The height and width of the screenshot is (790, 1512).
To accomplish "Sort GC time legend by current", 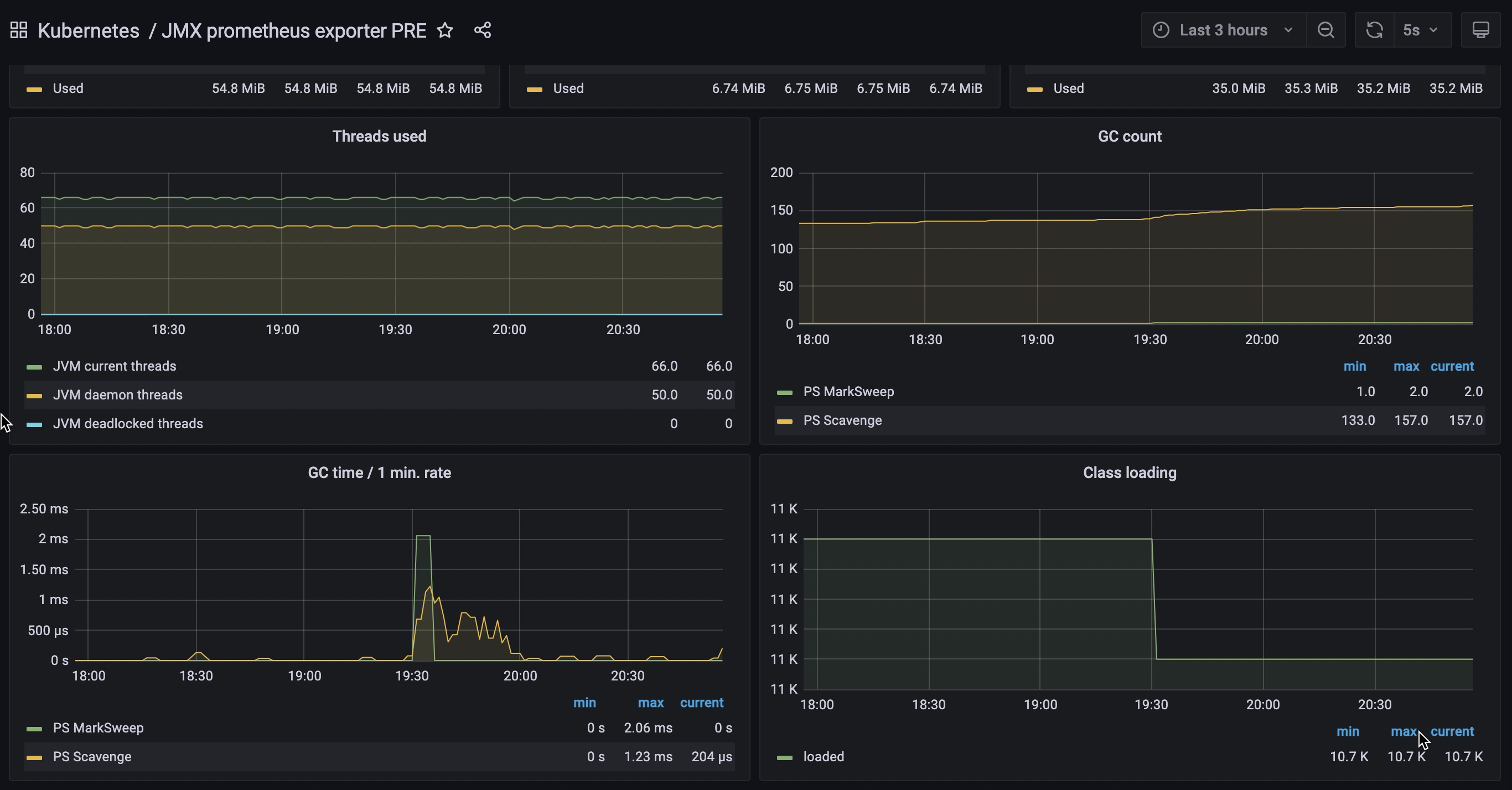I will [x=701, y=703].
